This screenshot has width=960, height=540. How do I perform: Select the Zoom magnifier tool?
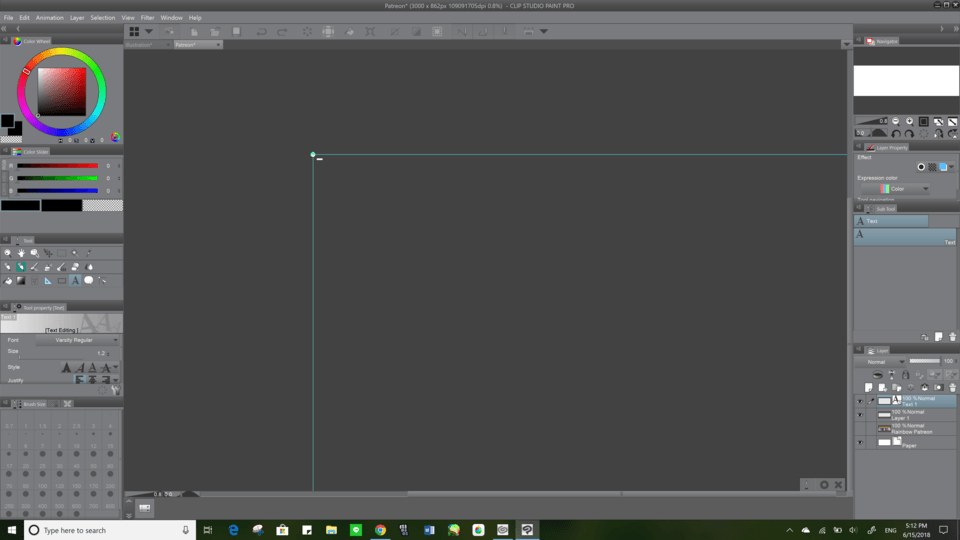coord(7,253)
